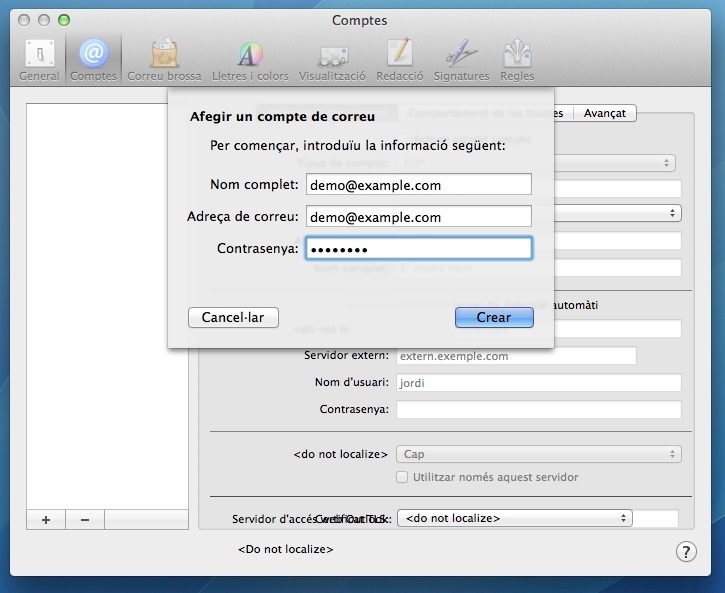Click the help question mark button
This screenshot has width=725, height=593.
coord(686,551)
